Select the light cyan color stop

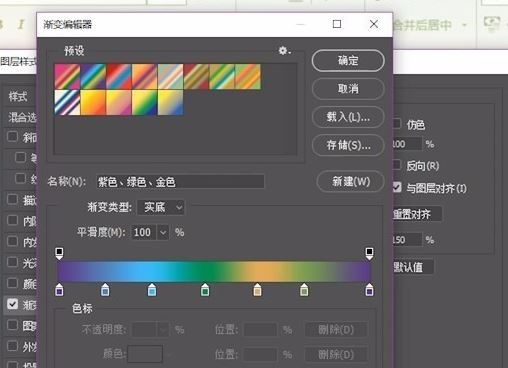[x=152, y=290]
